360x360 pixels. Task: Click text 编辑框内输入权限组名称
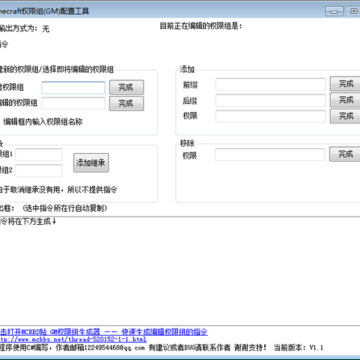point(43,122)
